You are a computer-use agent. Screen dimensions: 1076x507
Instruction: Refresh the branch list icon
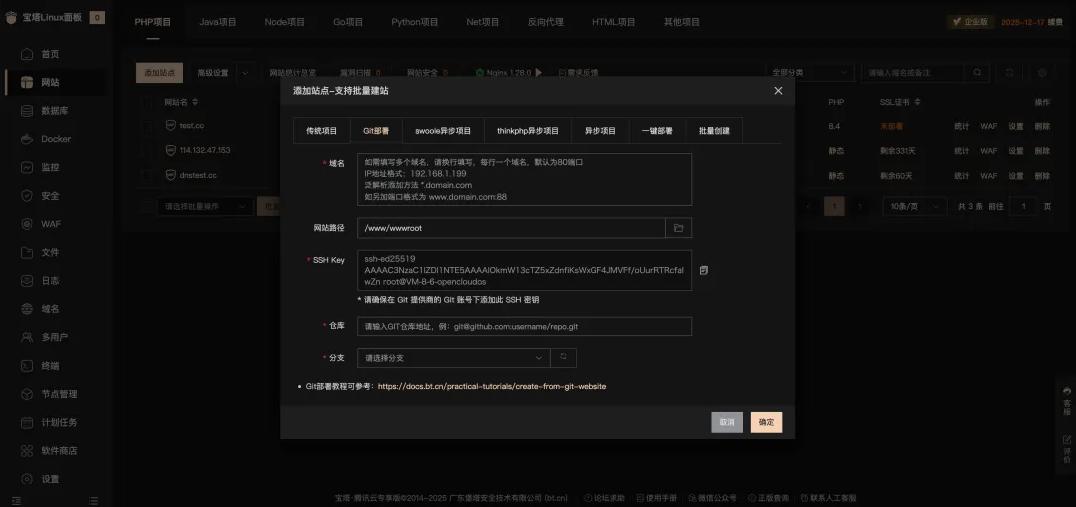click(x=563, y=357)
